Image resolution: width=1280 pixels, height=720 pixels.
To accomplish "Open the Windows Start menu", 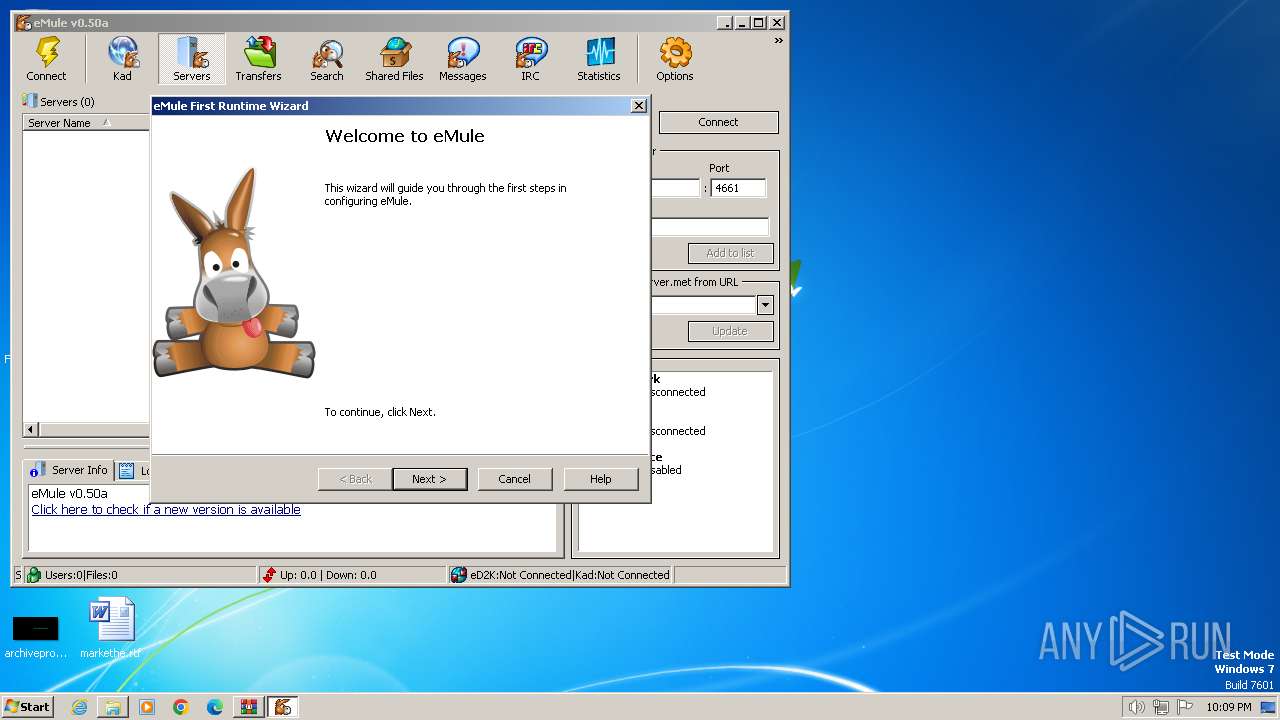I will tap(27, 706).
